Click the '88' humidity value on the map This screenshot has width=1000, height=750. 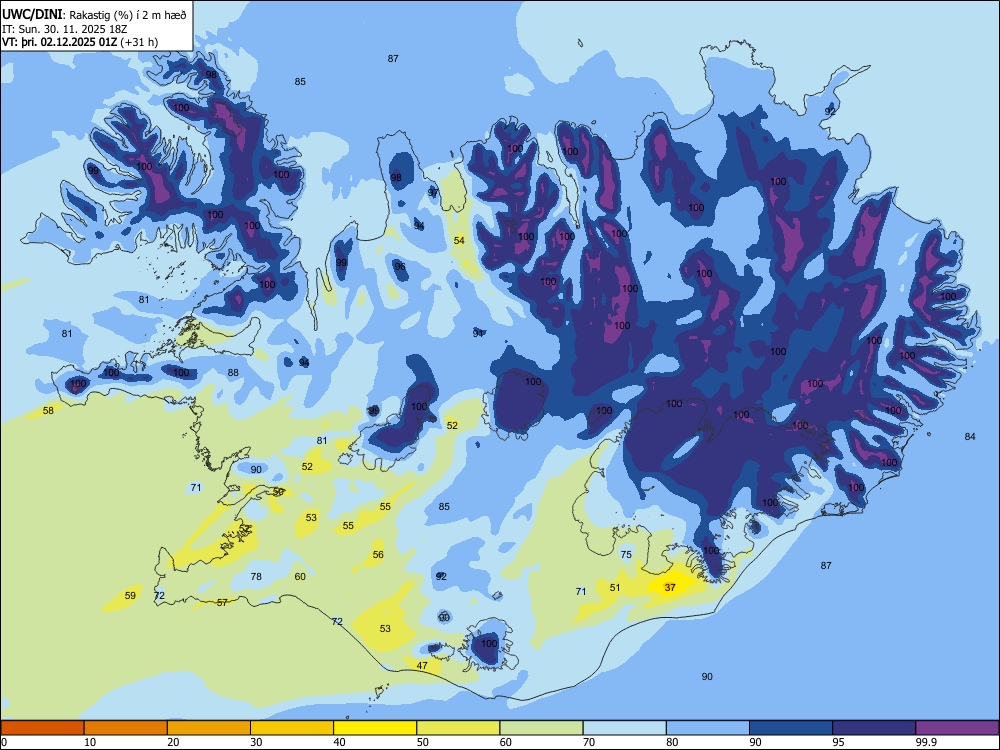[233, 372]
